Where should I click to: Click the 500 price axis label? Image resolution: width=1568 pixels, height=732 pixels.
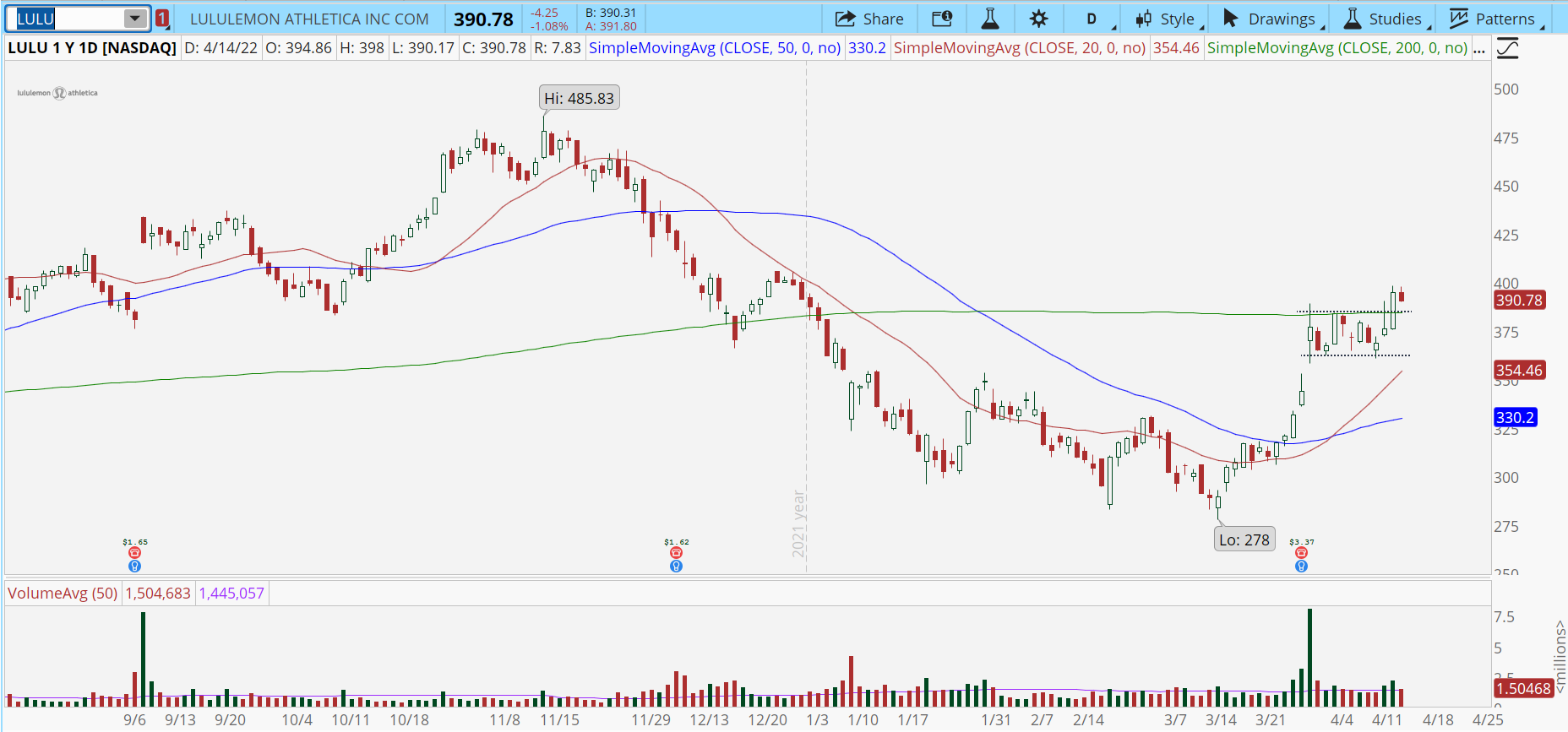pos(1506,89)
